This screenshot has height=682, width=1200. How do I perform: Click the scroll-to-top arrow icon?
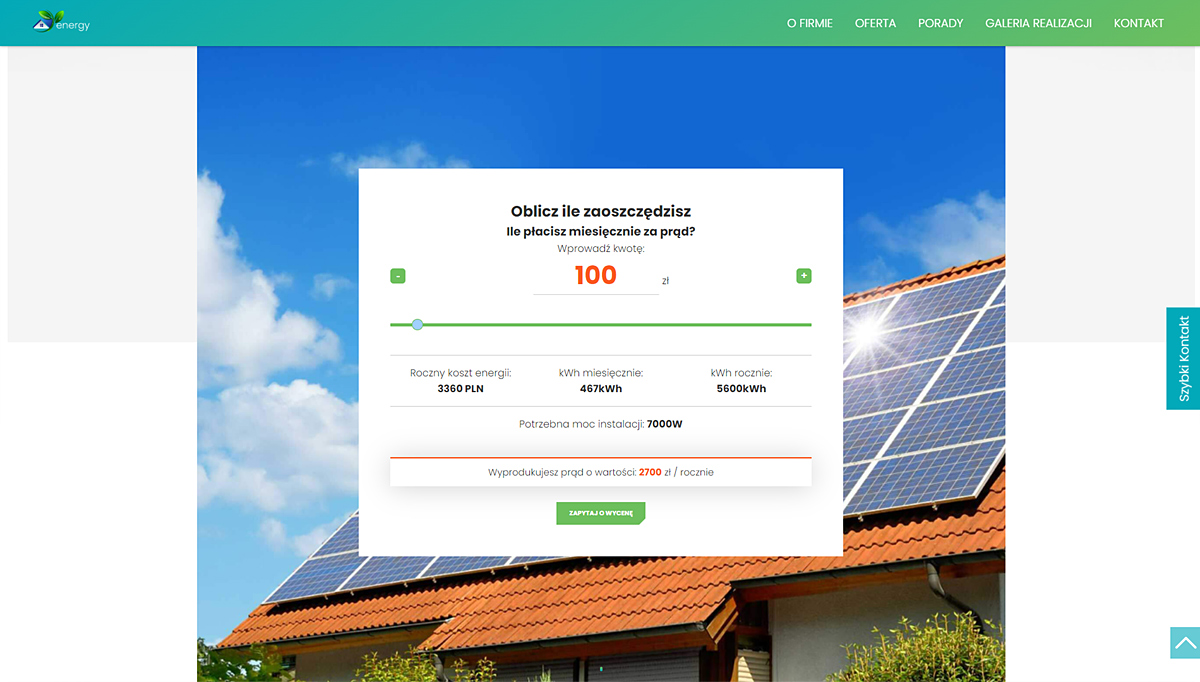(x=1184, y=643)
